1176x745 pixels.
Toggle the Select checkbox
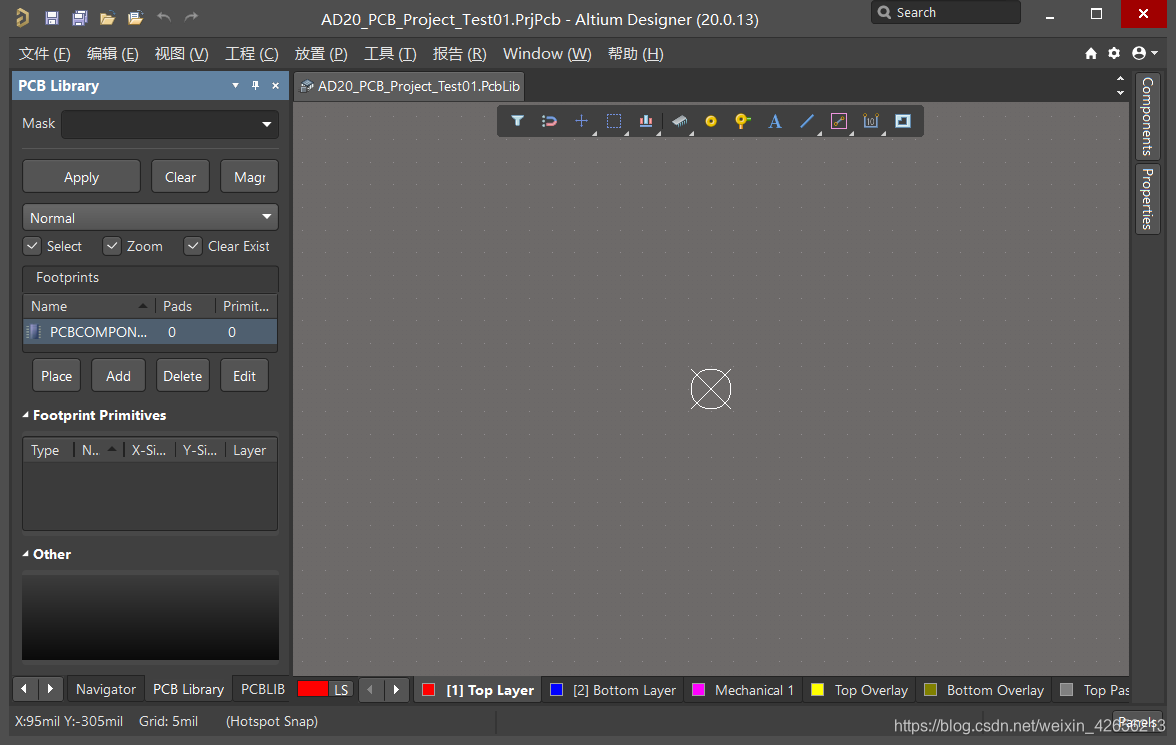[32, 246]
